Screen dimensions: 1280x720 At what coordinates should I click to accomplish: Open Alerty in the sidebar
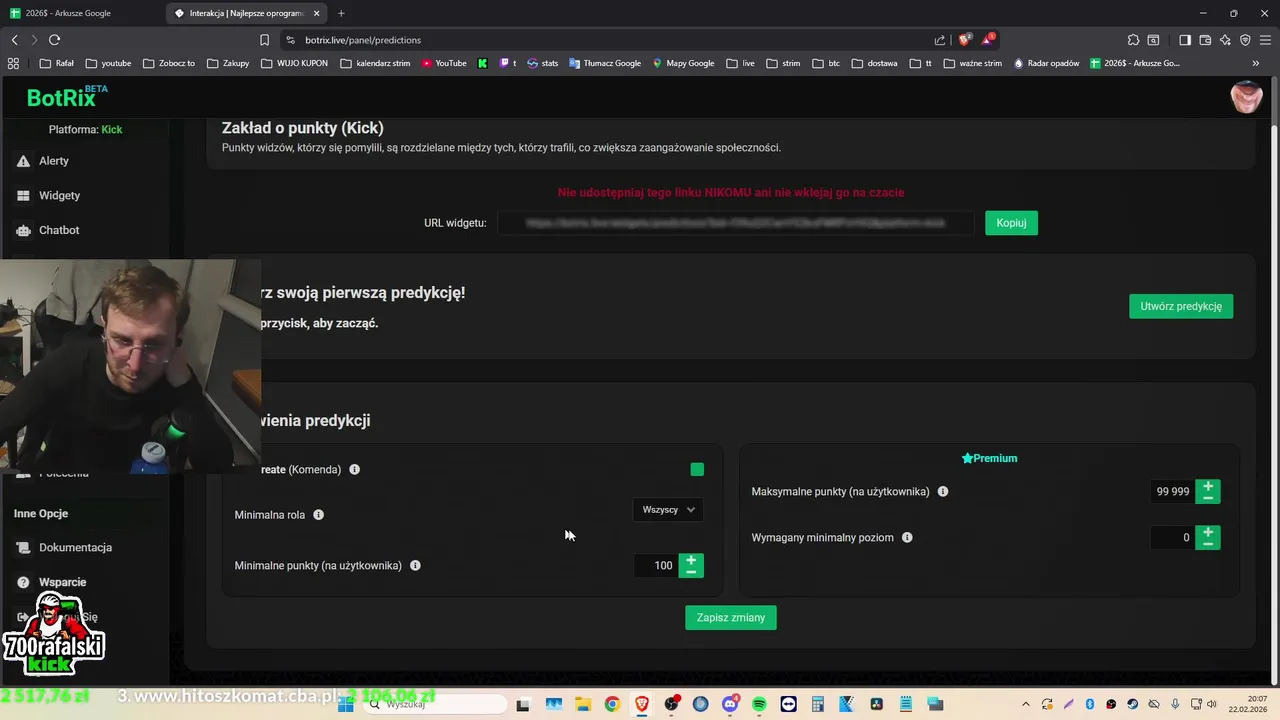point(54,161)
